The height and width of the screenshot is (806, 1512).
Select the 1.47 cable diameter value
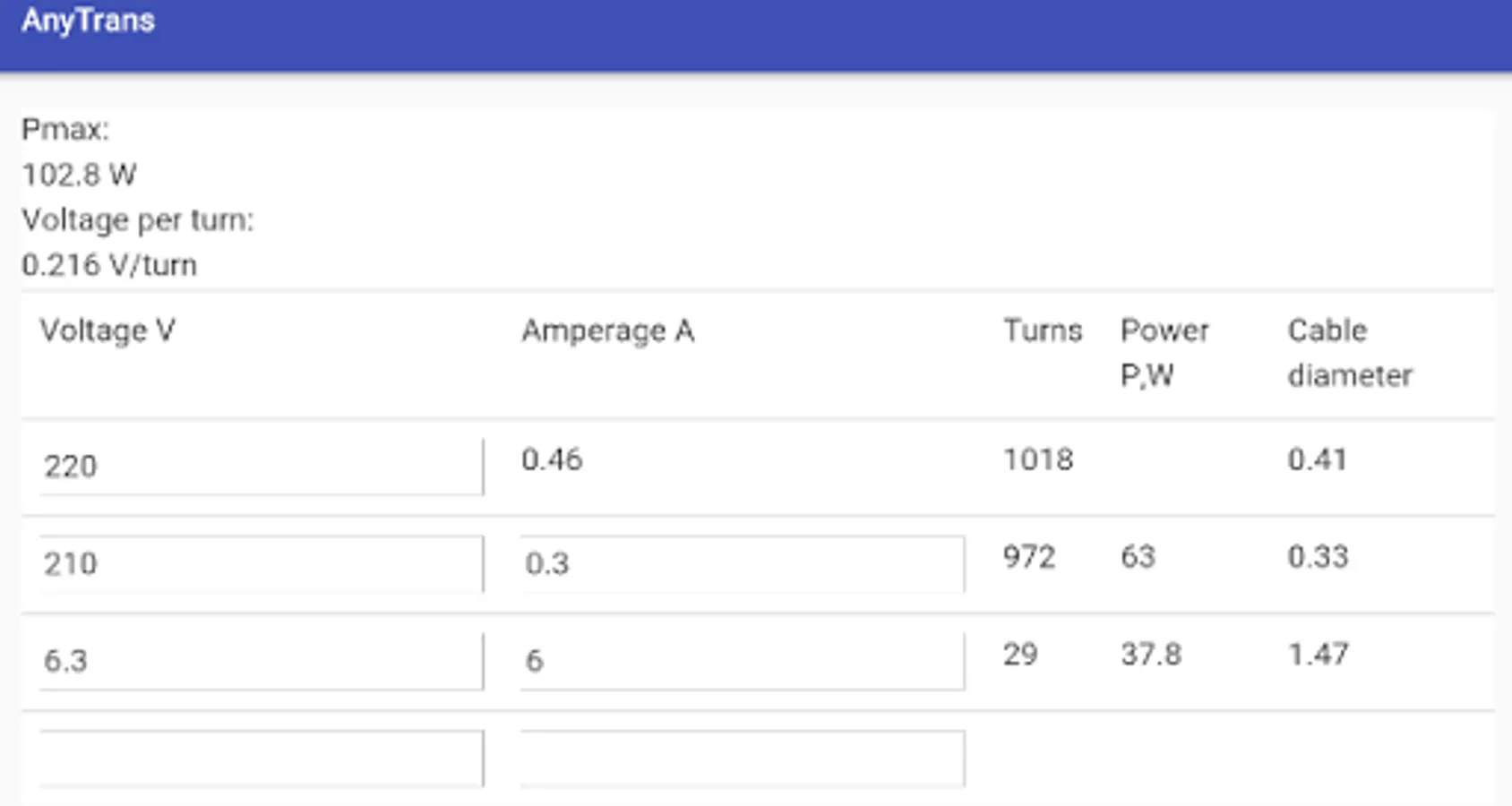[1318, 655]
